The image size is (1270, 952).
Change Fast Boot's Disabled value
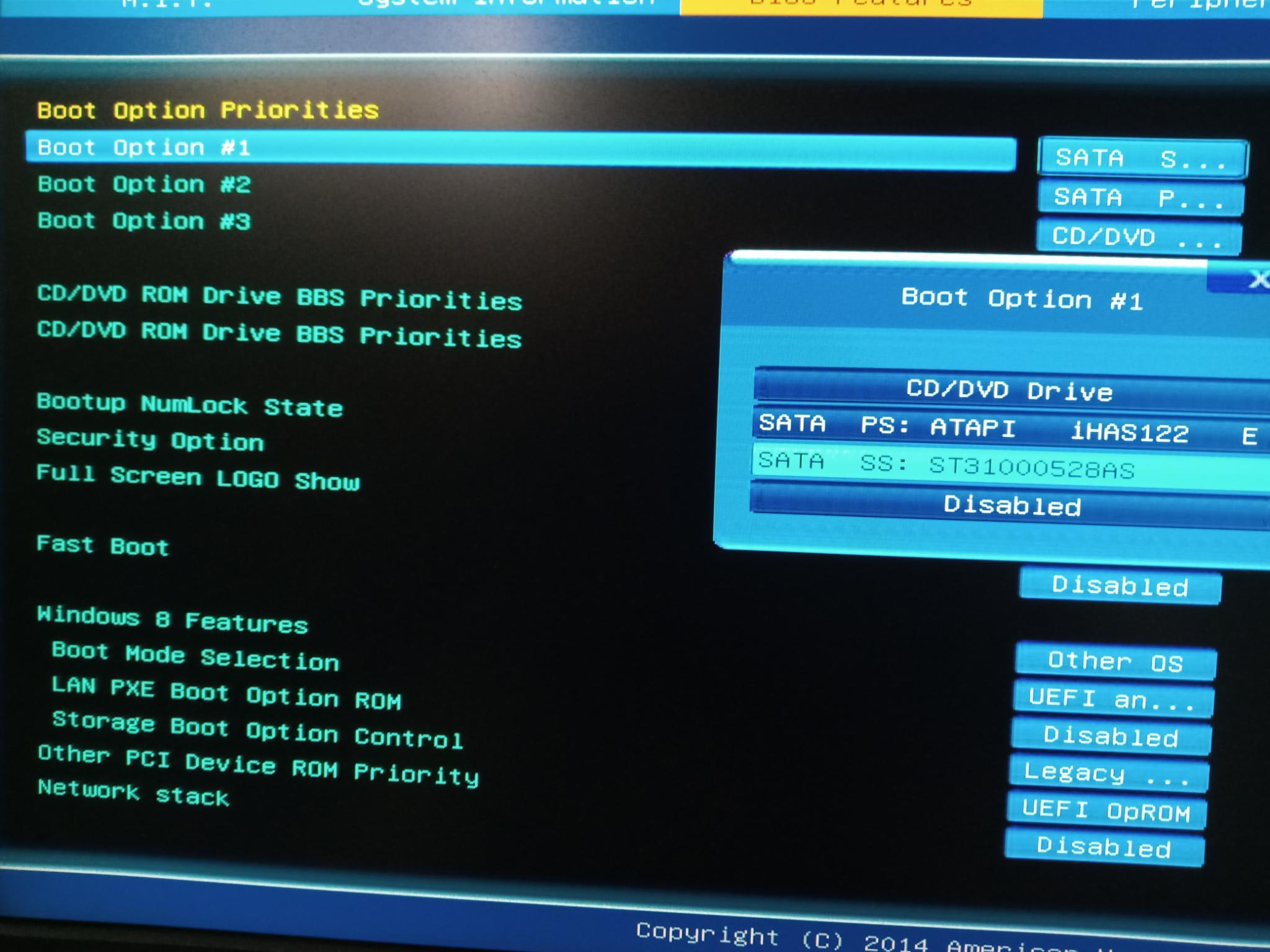[1120, 586]
